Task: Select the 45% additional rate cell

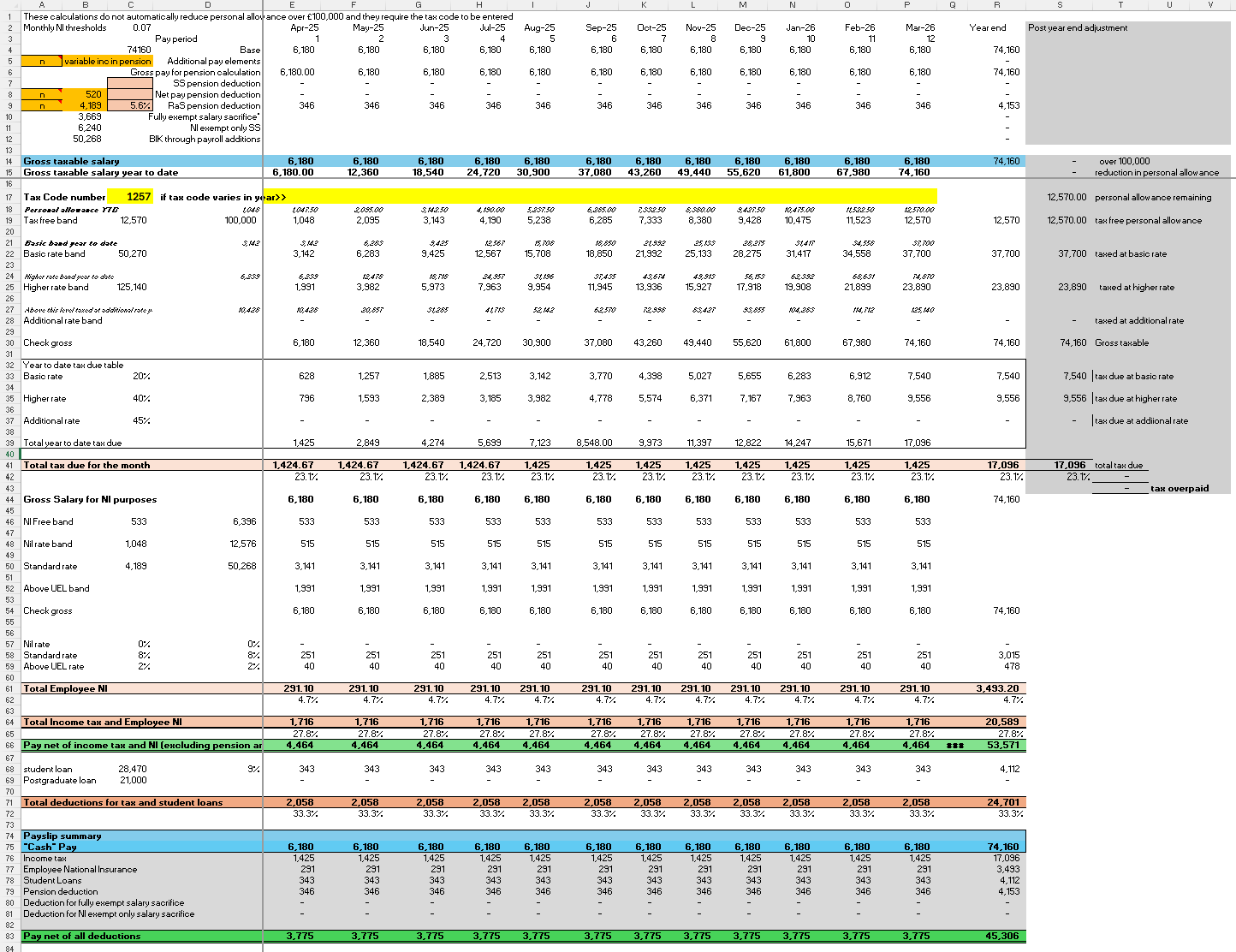Action: click(x=142, y=420)
